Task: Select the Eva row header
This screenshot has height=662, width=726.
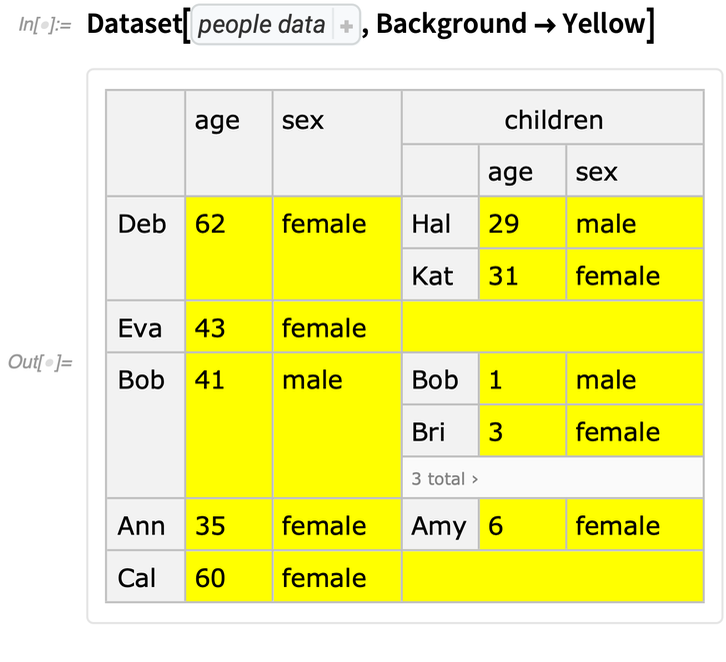Action: [140, 328]
